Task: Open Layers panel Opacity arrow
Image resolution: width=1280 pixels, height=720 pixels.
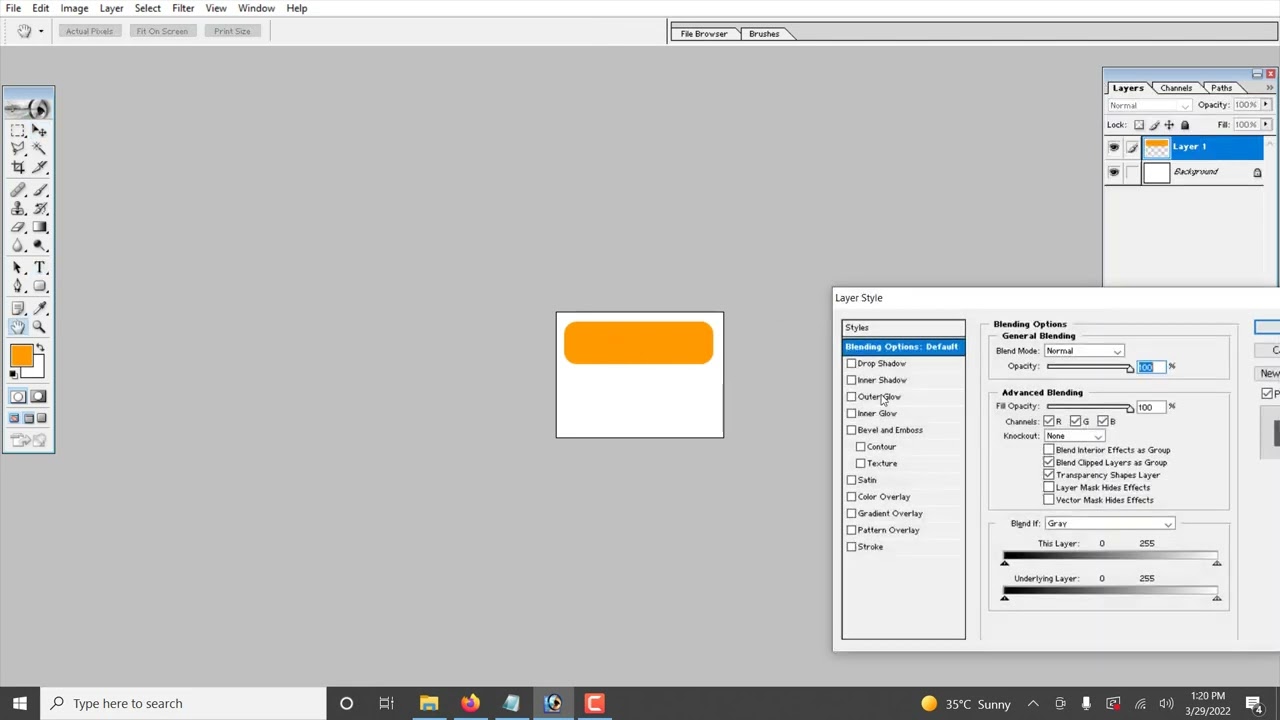Action: pos(1265,105)
